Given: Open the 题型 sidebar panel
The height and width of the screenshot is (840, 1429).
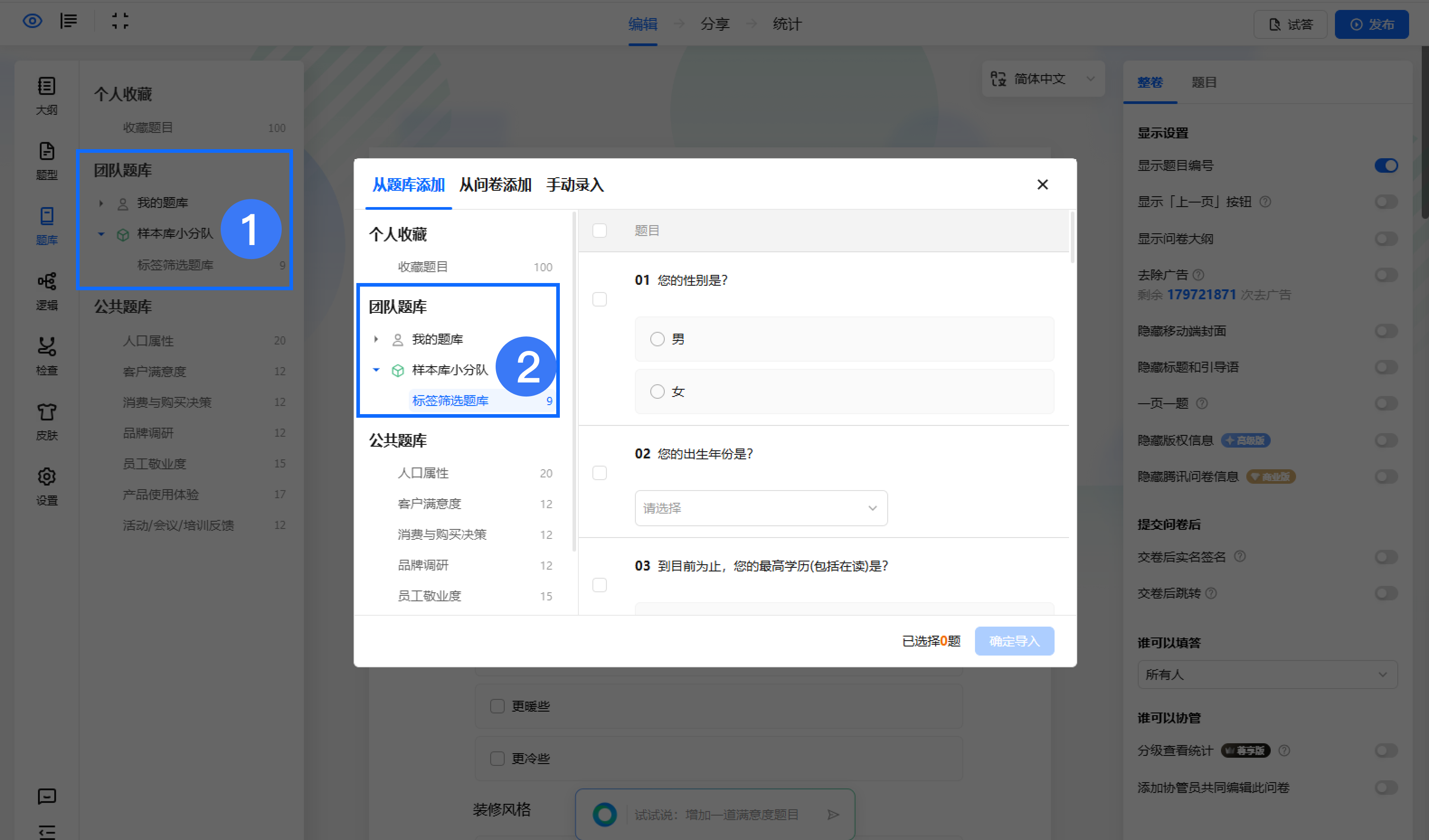Looking at the screenshot, I should point(47,161).
